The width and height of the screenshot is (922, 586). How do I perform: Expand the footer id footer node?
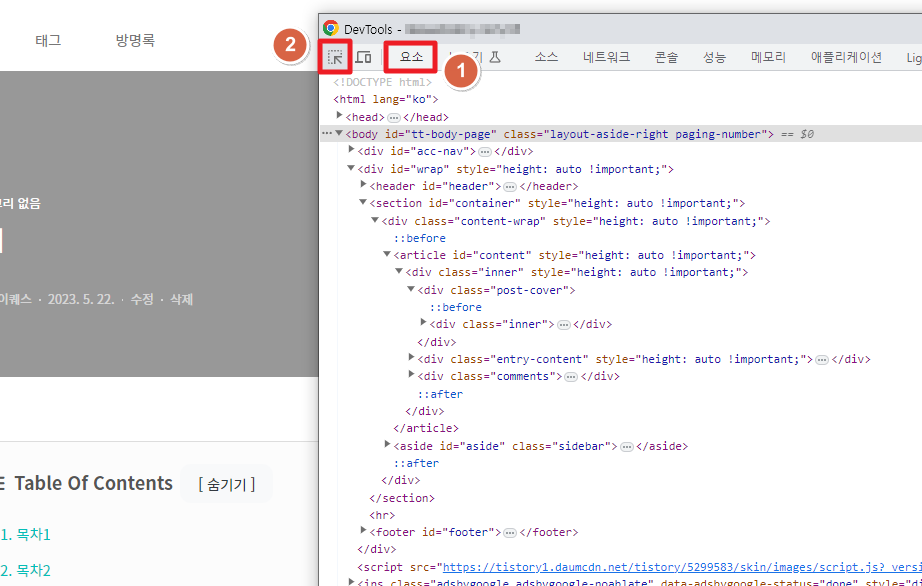363,530
